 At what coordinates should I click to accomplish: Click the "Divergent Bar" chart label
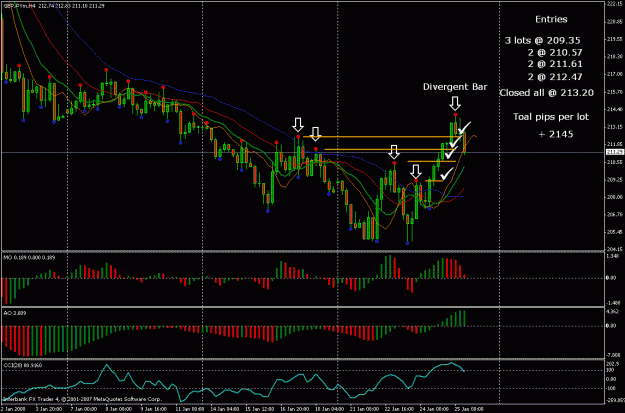coord(455,87)
